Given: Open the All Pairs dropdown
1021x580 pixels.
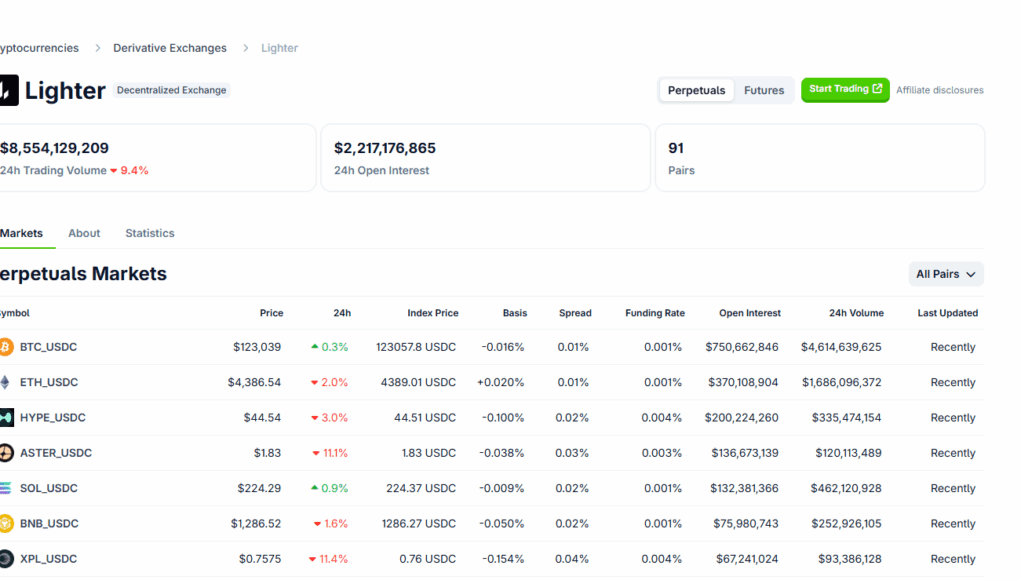Looking at the screenshot, I should 945,274.
